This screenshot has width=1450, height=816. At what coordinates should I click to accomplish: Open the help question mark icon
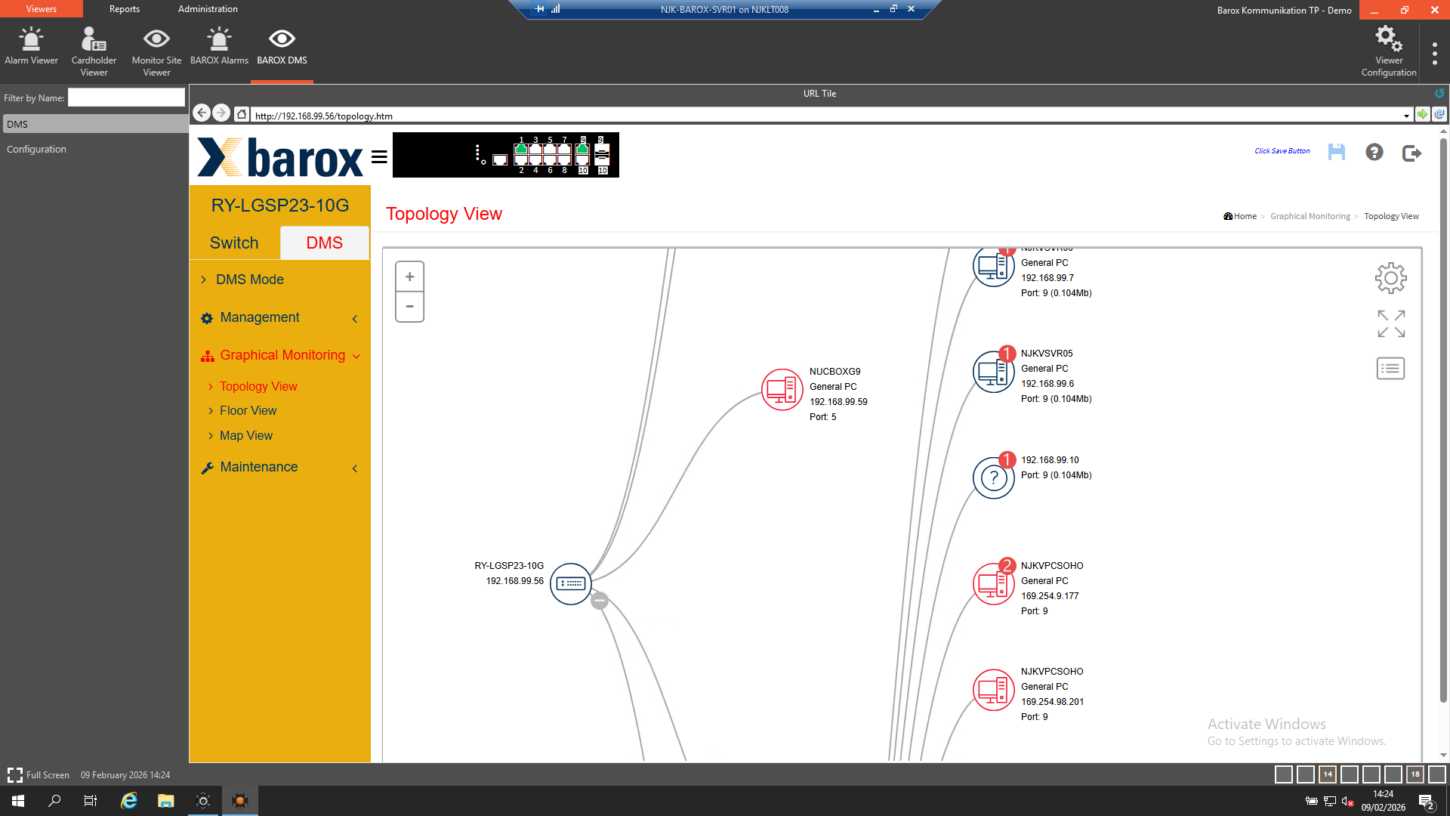[x=1374, y=152]
